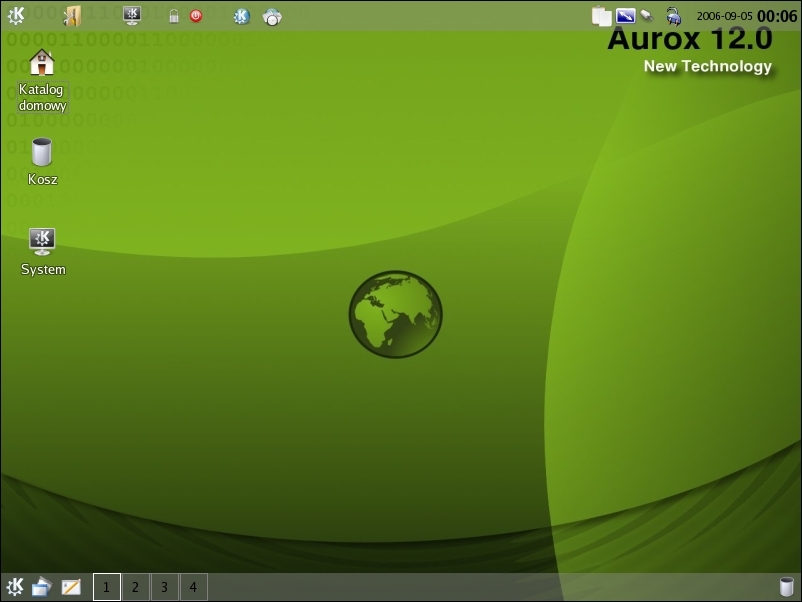Open the K application menu in top panel
The width and height of the screenshot is (802, 602).
click(15, 15)
